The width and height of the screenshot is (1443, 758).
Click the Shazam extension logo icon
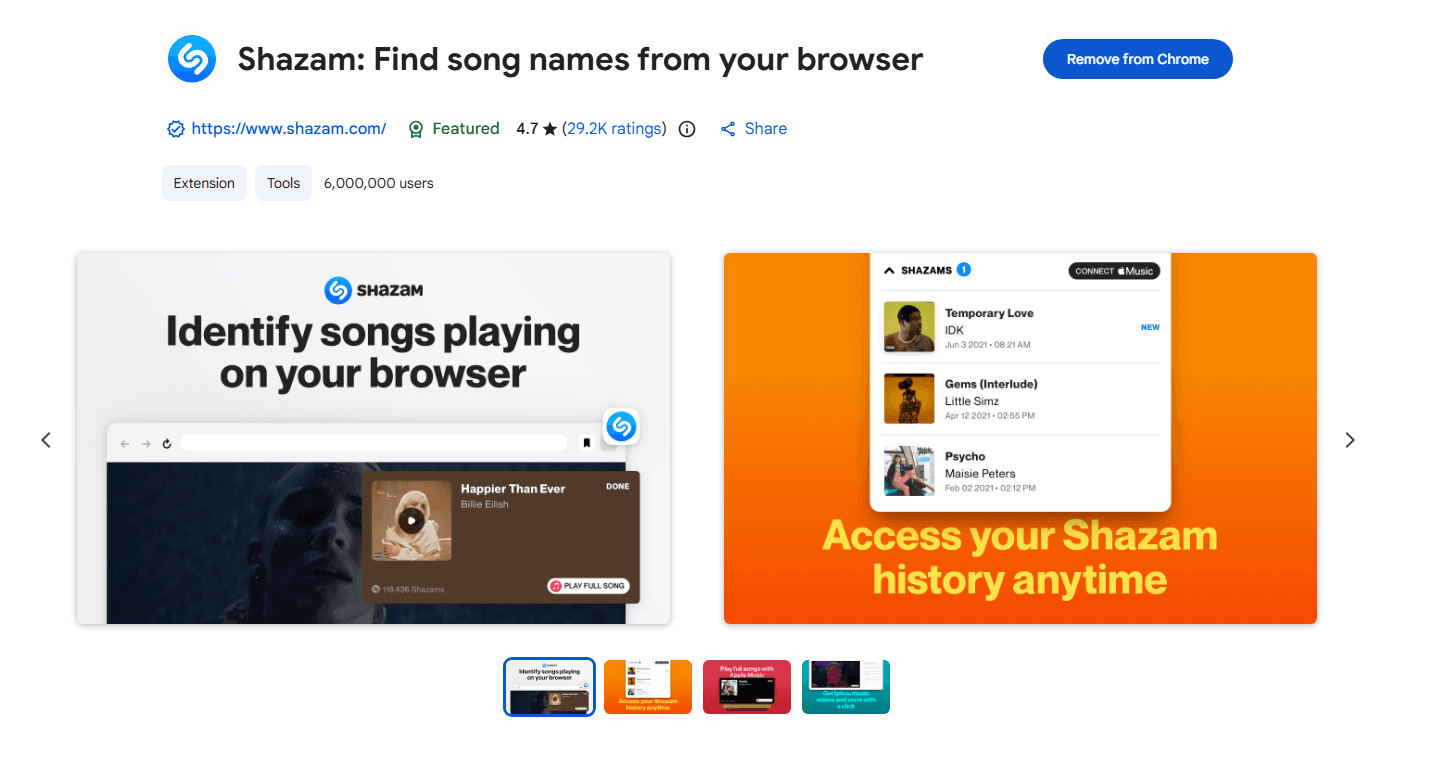pyautogui.click(x=191, y=59)
